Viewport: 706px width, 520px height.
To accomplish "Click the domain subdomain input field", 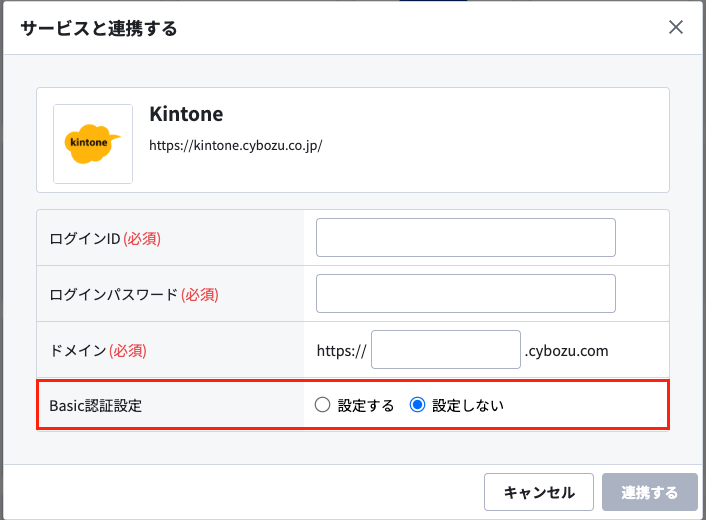I will tap(446, 349).
